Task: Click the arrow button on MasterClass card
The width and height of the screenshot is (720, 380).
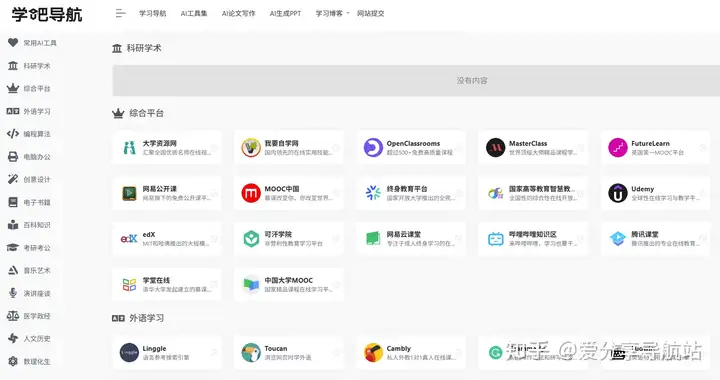Action: pyautogui.click(x=580, y=147)
